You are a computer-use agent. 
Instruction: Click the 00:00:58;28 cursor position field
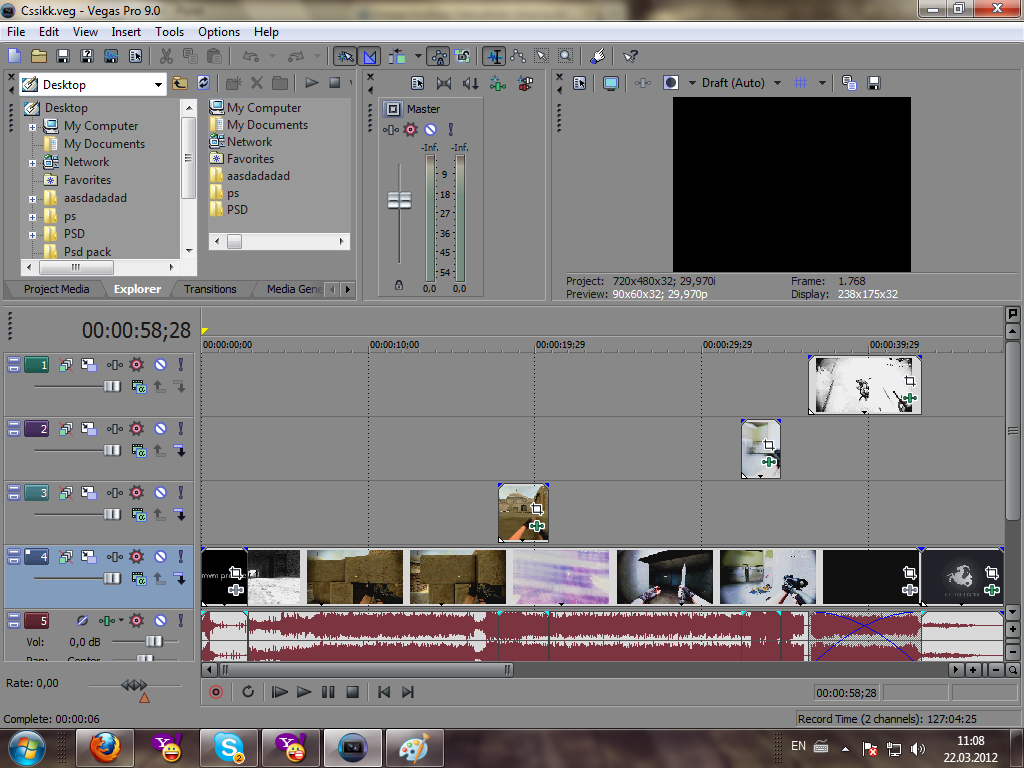(846, 693)
